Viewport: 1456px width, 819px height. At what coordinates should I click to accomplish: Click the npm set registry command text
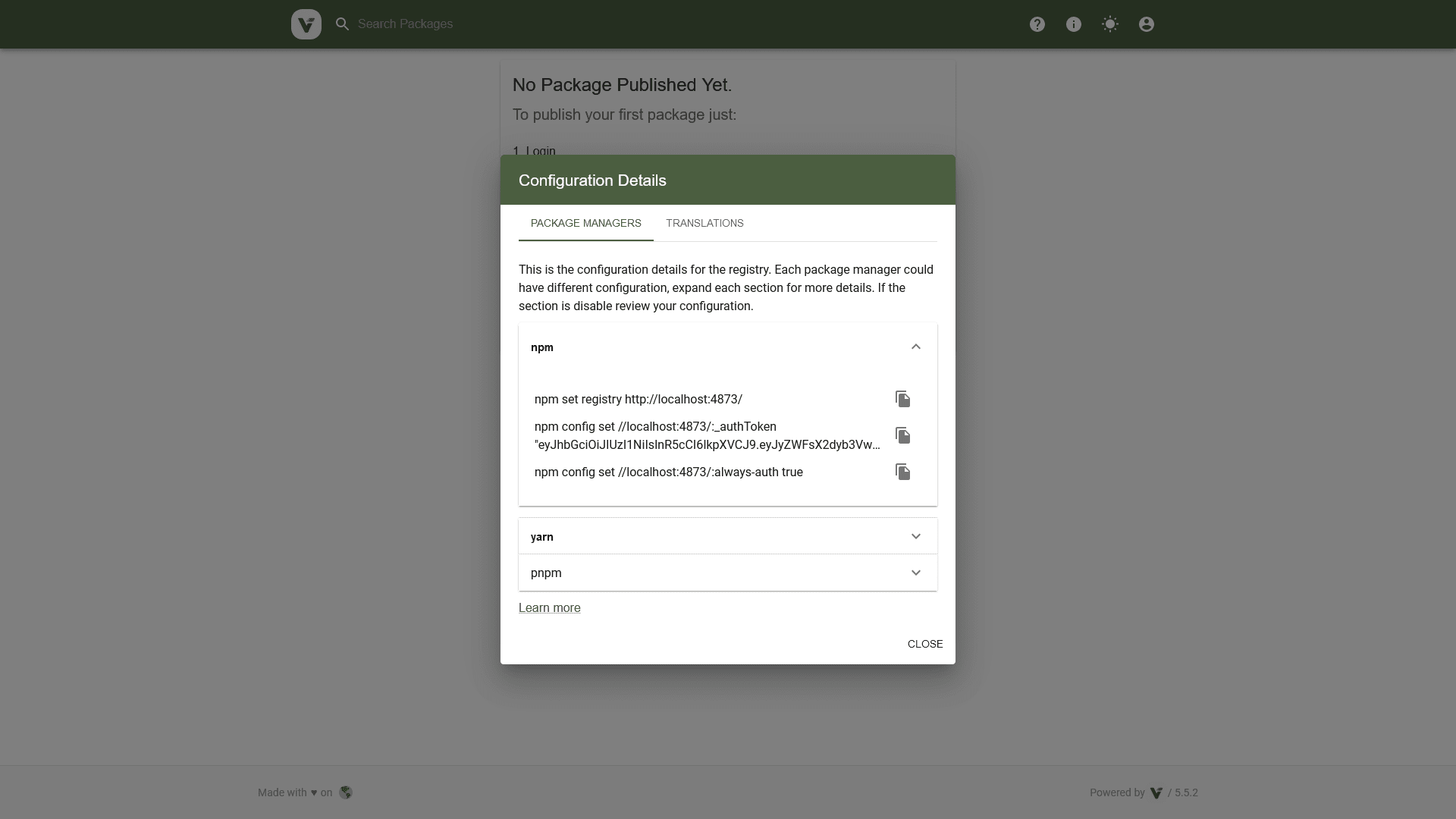(638, 399)
